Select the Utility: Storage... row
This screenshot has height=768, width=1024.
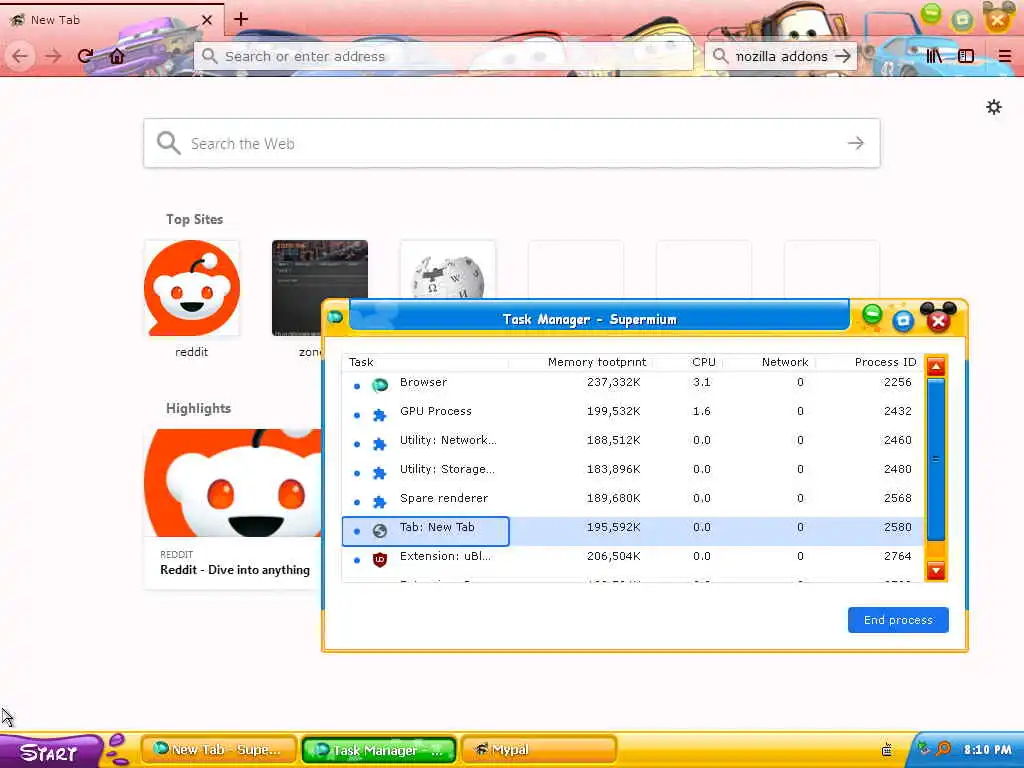(632, 472)
